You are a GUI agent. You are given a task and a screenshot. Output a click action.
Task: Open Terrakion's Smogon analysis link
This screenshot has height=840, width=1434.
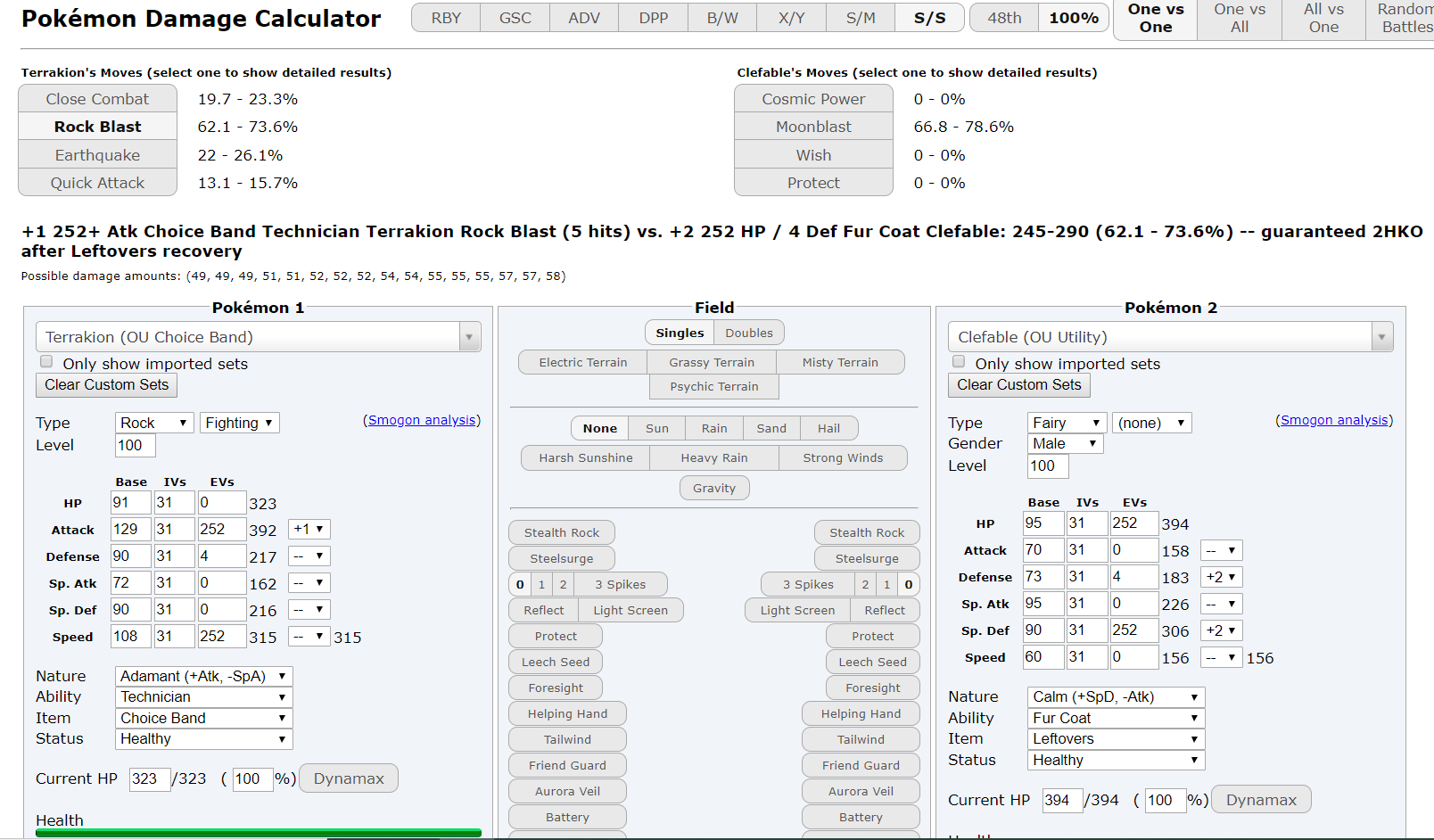tap(422, 420)
